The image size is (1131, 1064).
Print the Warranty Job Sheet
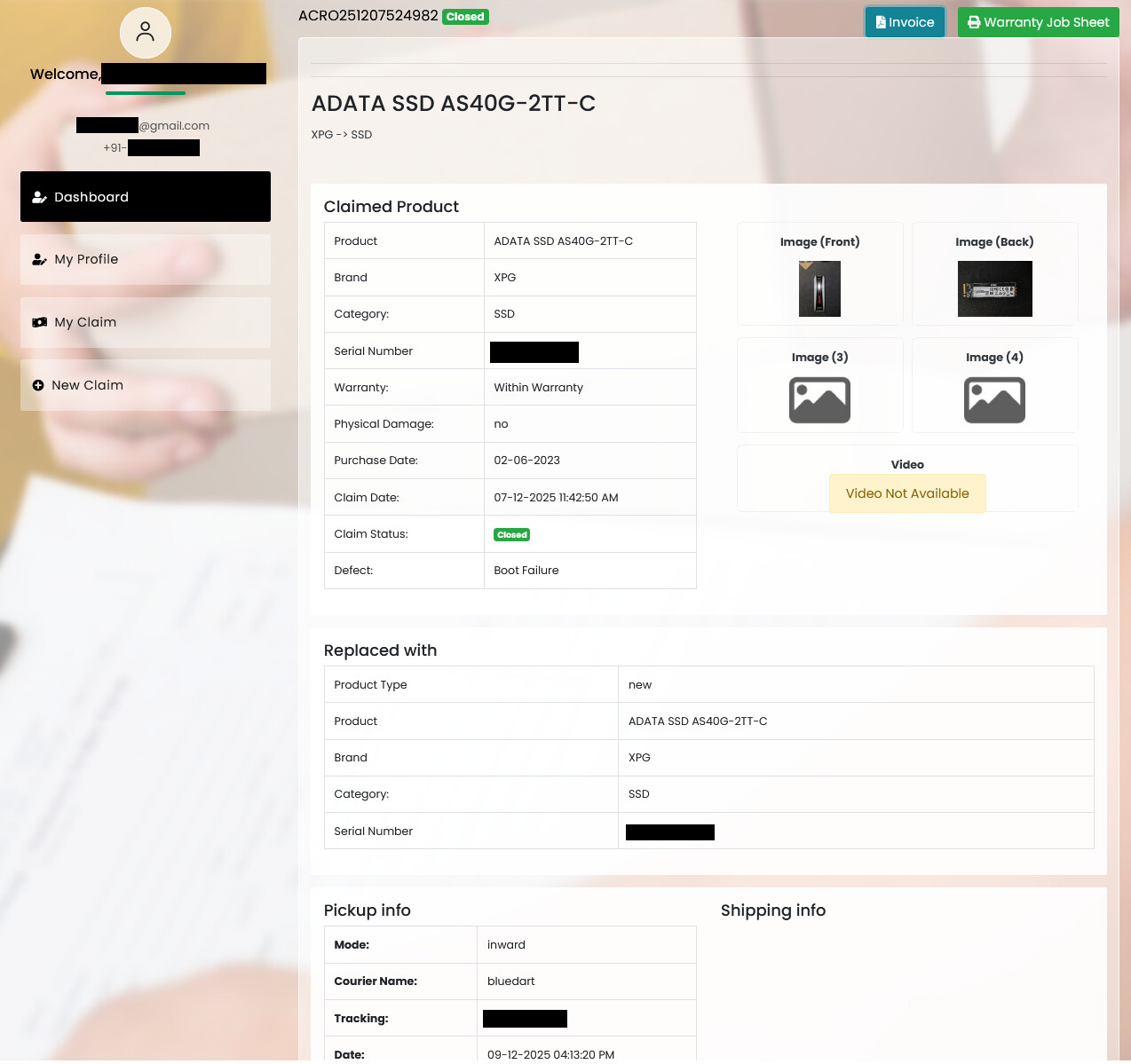pyautogui.click(x=1038, y=22)
